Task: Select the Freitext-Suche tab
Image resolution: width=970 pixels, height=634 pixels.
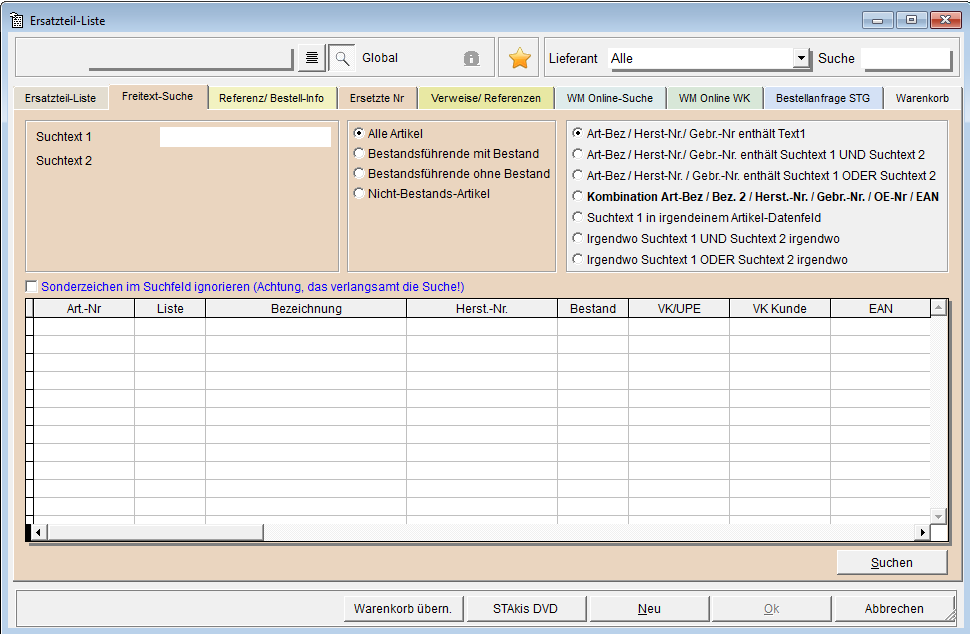Action: pos(158,96)
